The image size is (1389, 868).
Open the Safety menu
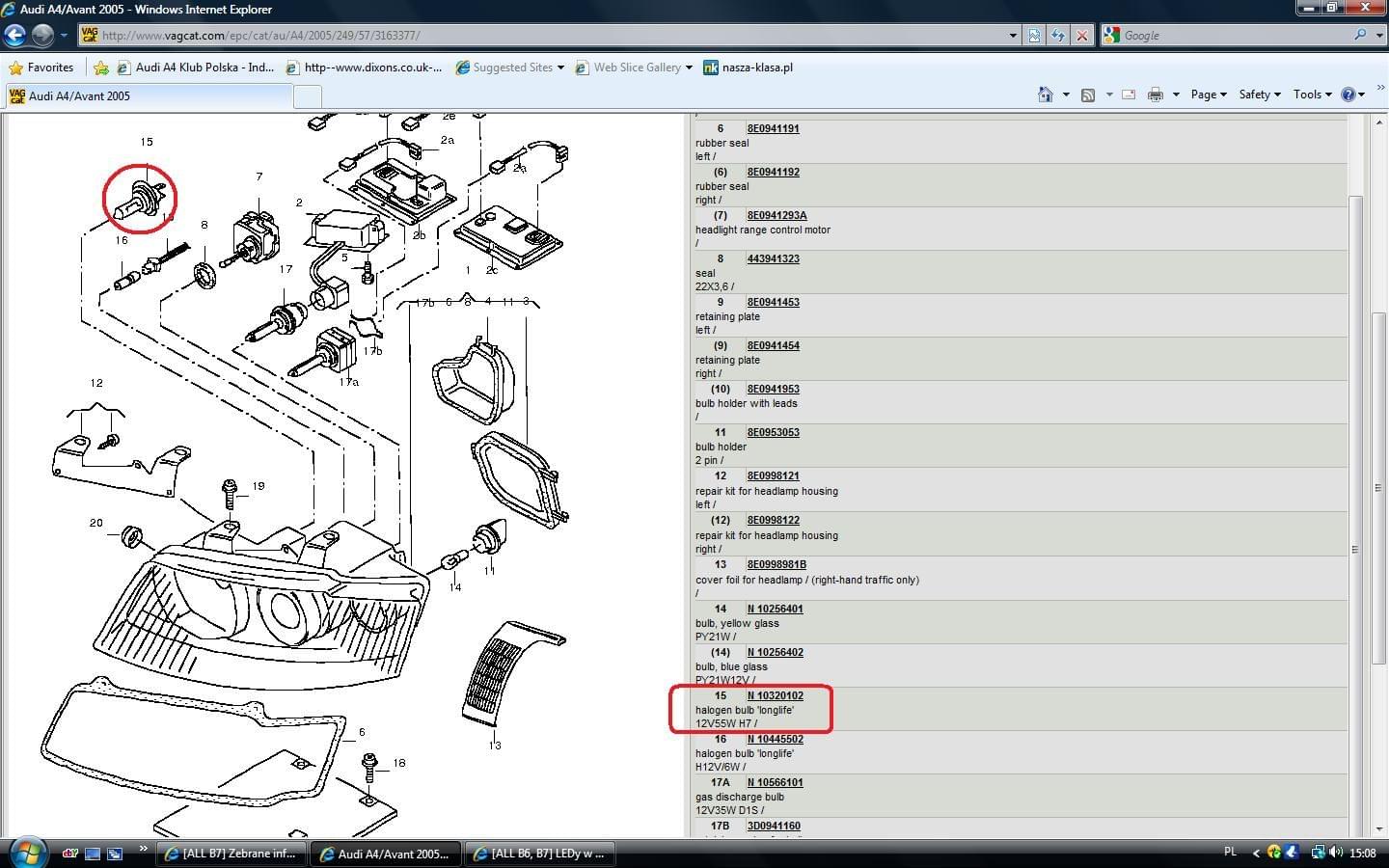point(1260,95)
